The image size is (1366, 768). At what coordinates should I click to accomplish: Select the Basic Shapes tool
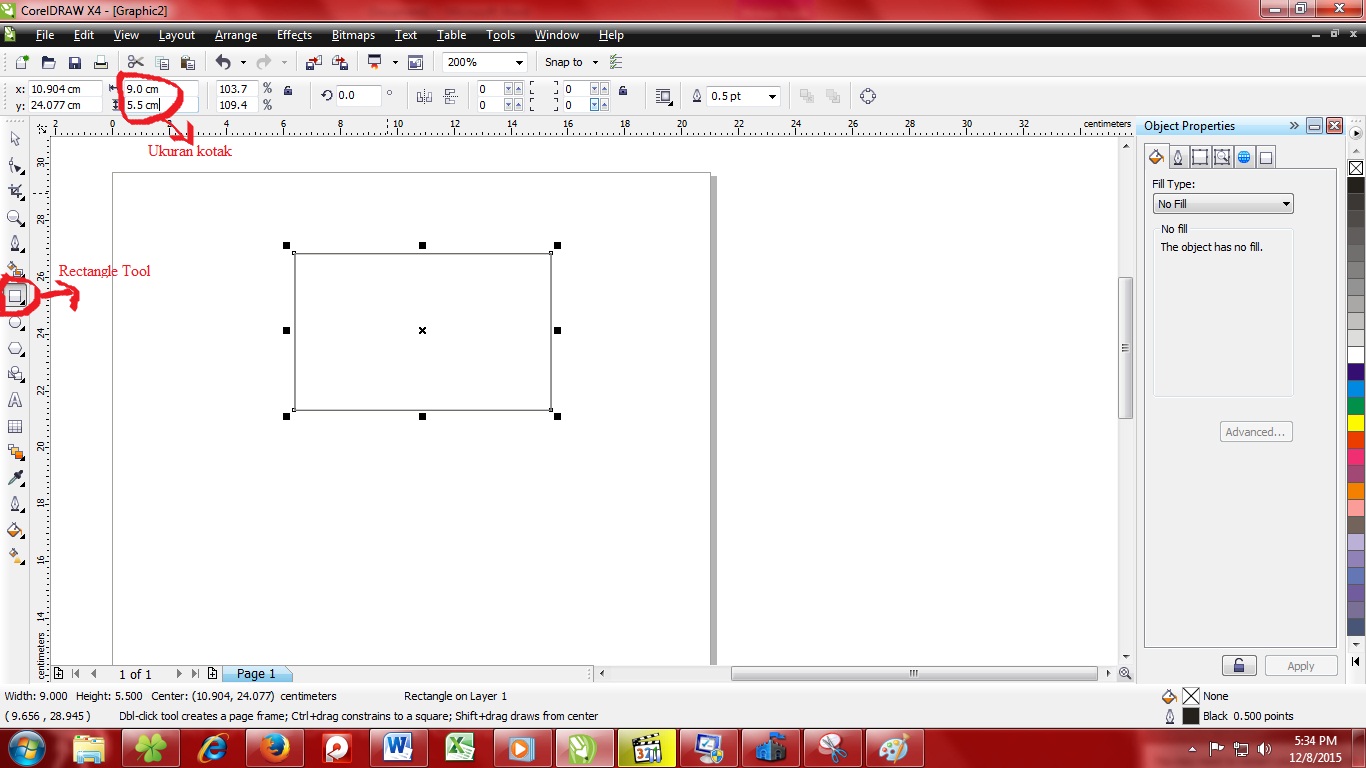click(x=15, y=374)
